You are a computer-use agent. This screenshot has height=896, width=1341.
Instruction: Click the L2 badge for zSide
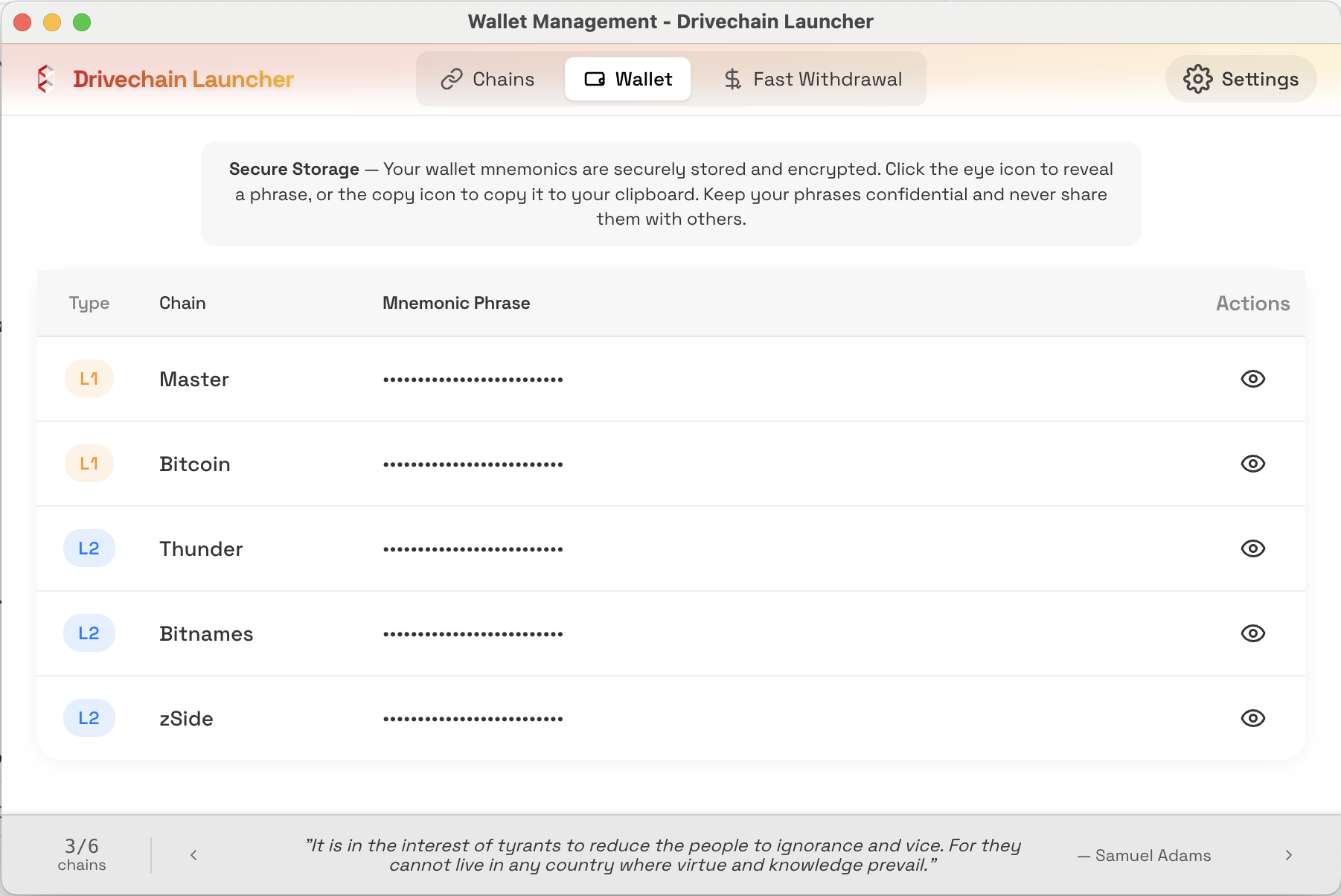point(89,718)
